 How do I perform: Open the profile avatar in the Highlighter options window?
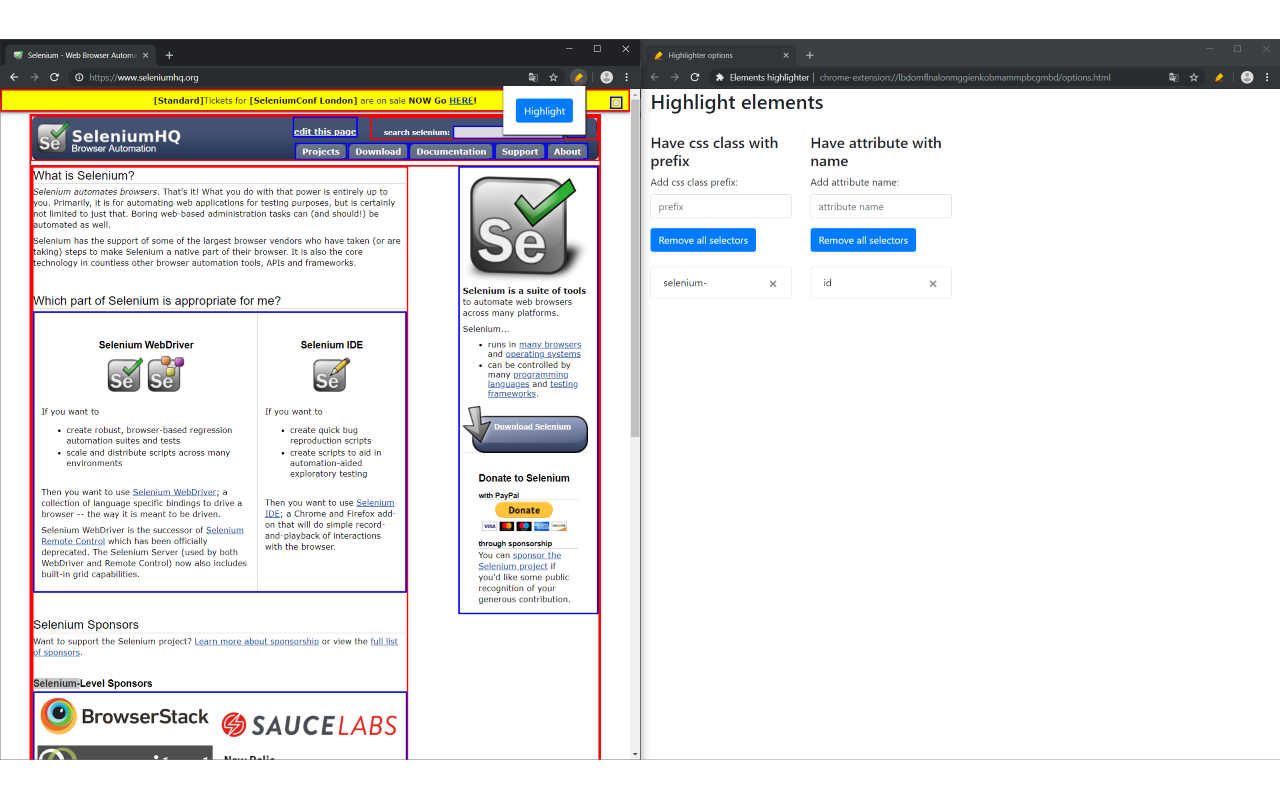(1247, 77)
